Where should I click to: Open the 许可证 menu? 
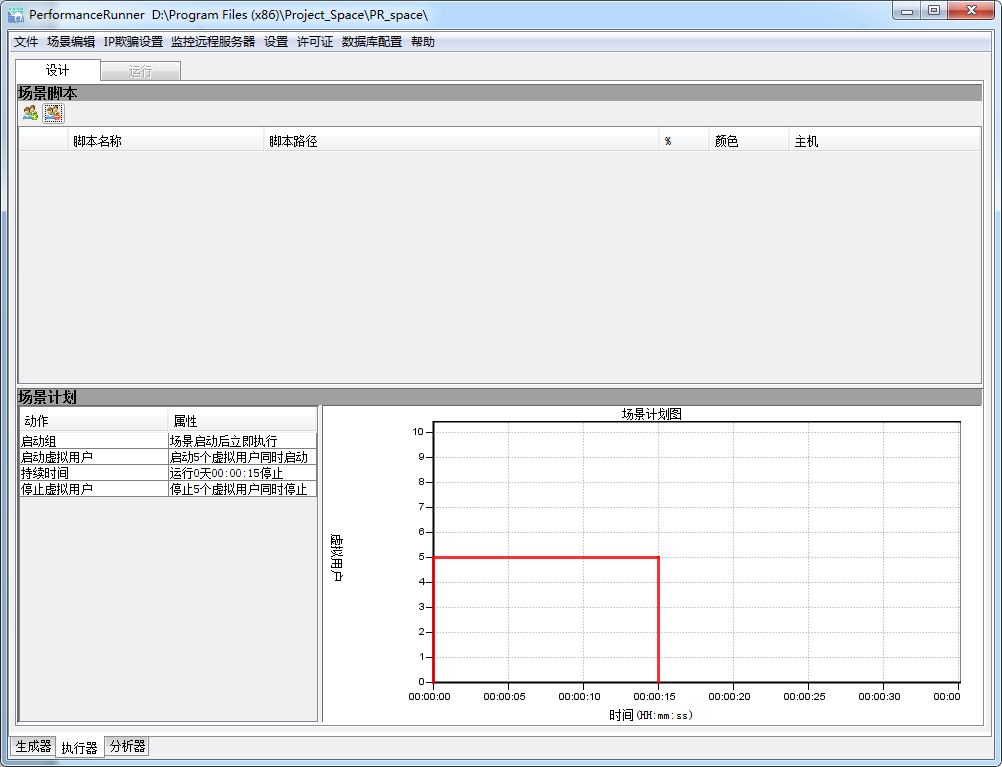coord(315,42)
